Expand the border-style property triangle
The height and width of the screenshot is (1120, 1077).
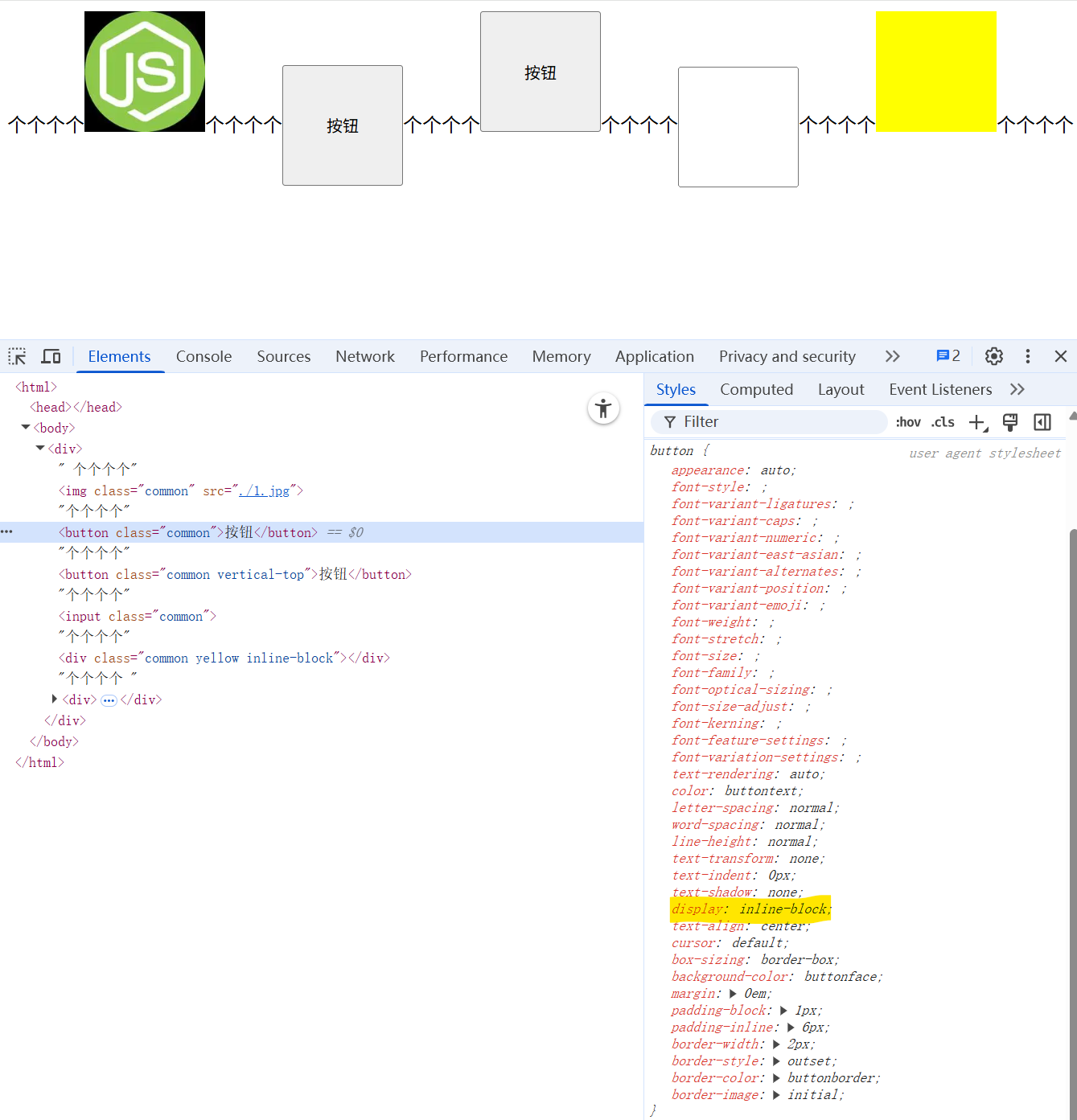(776, 1061)
